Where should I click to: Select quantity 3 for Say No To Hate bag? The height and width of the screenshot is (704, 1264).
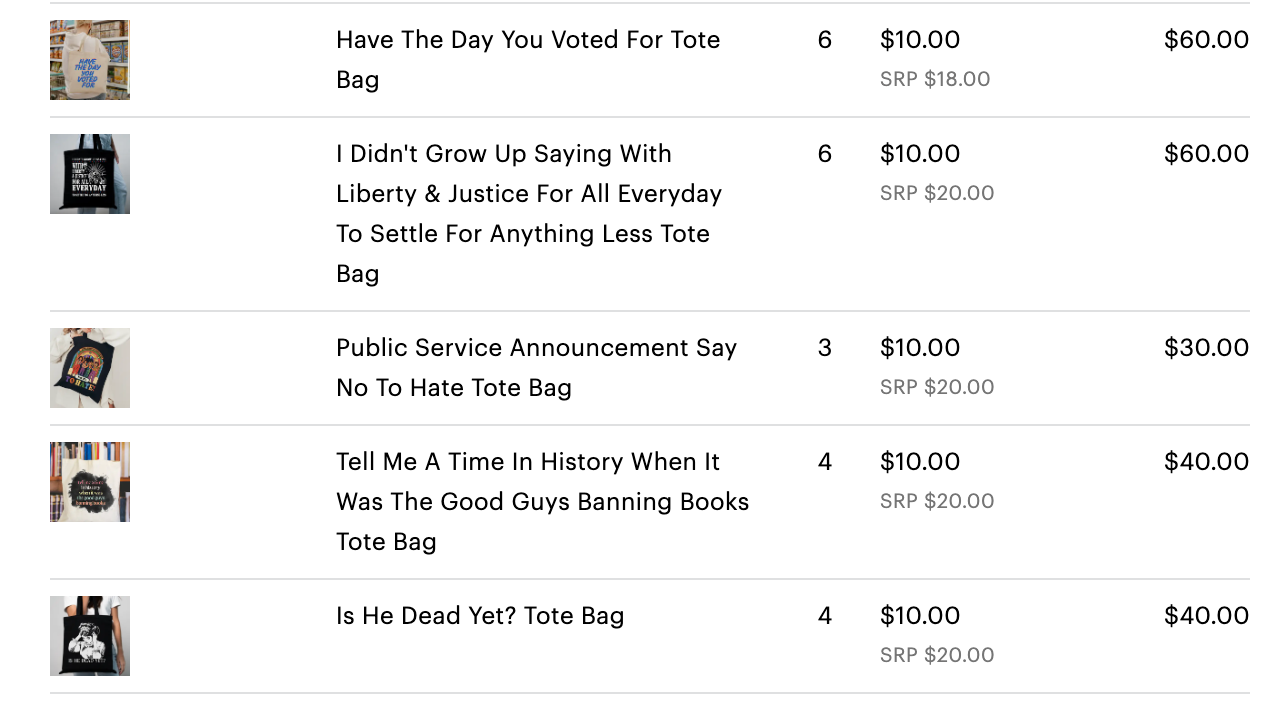point(825,348)
